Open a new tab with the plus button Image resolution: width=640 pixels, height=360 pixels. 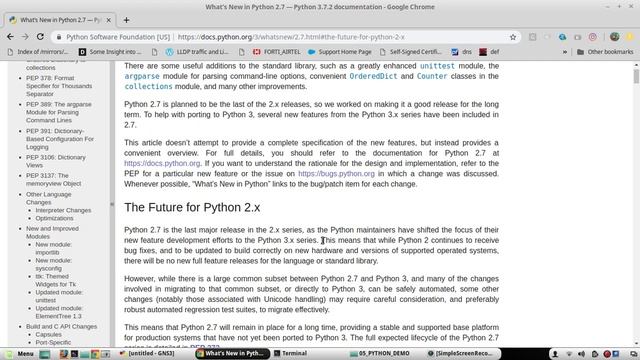tap(126, 20)
